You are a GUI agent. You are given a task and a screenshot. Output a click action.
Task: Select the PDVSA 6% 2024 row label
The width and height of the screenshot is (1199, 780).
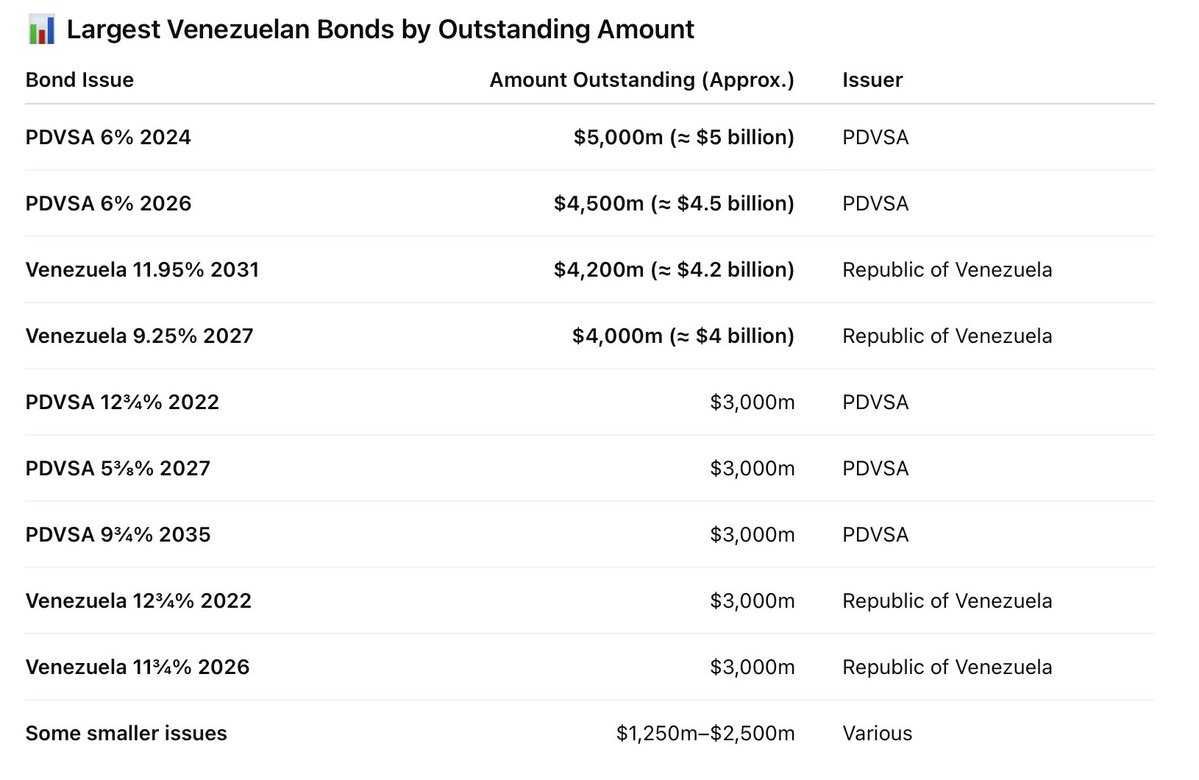tap(108, 137)
